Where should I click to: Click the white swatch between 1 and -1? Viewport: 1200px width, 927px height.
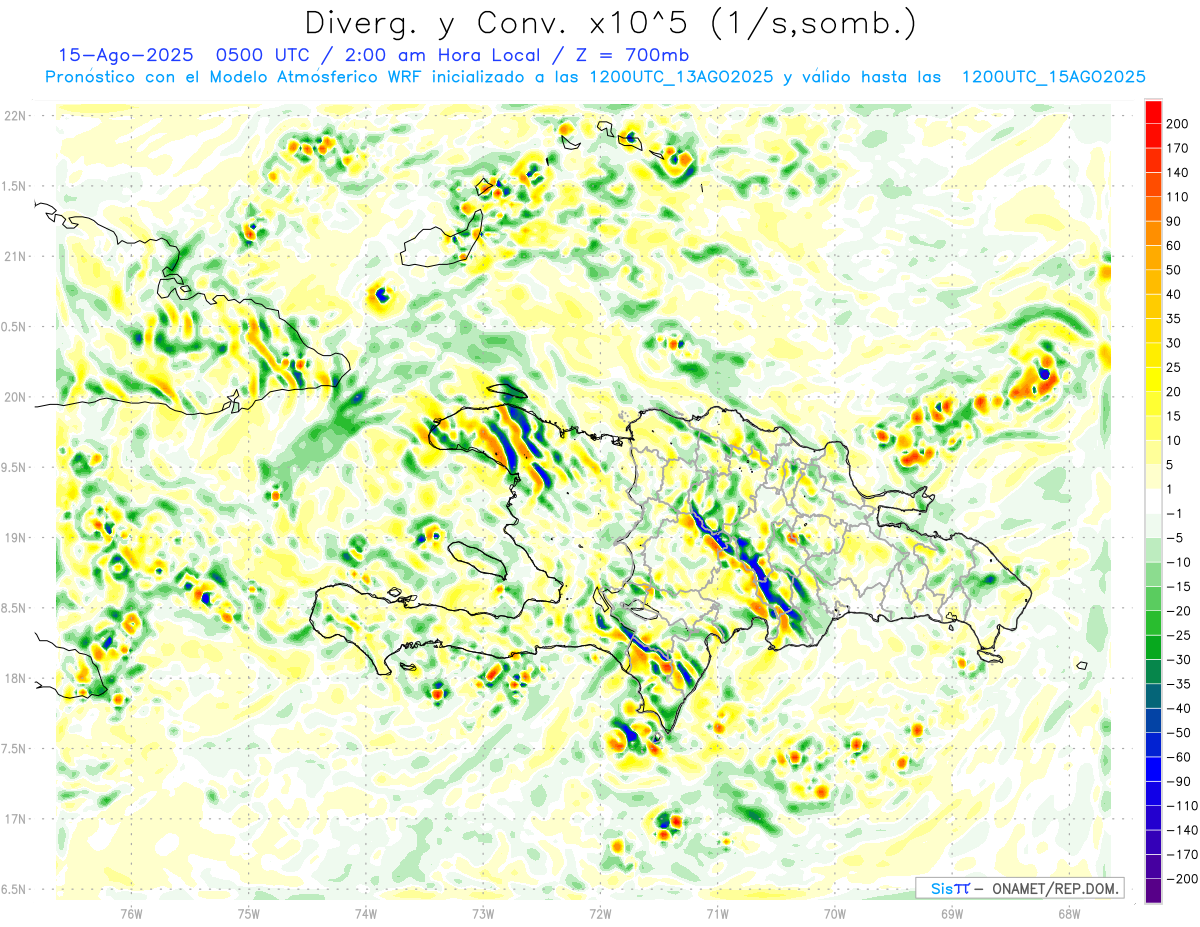(x=1153, y=501)
